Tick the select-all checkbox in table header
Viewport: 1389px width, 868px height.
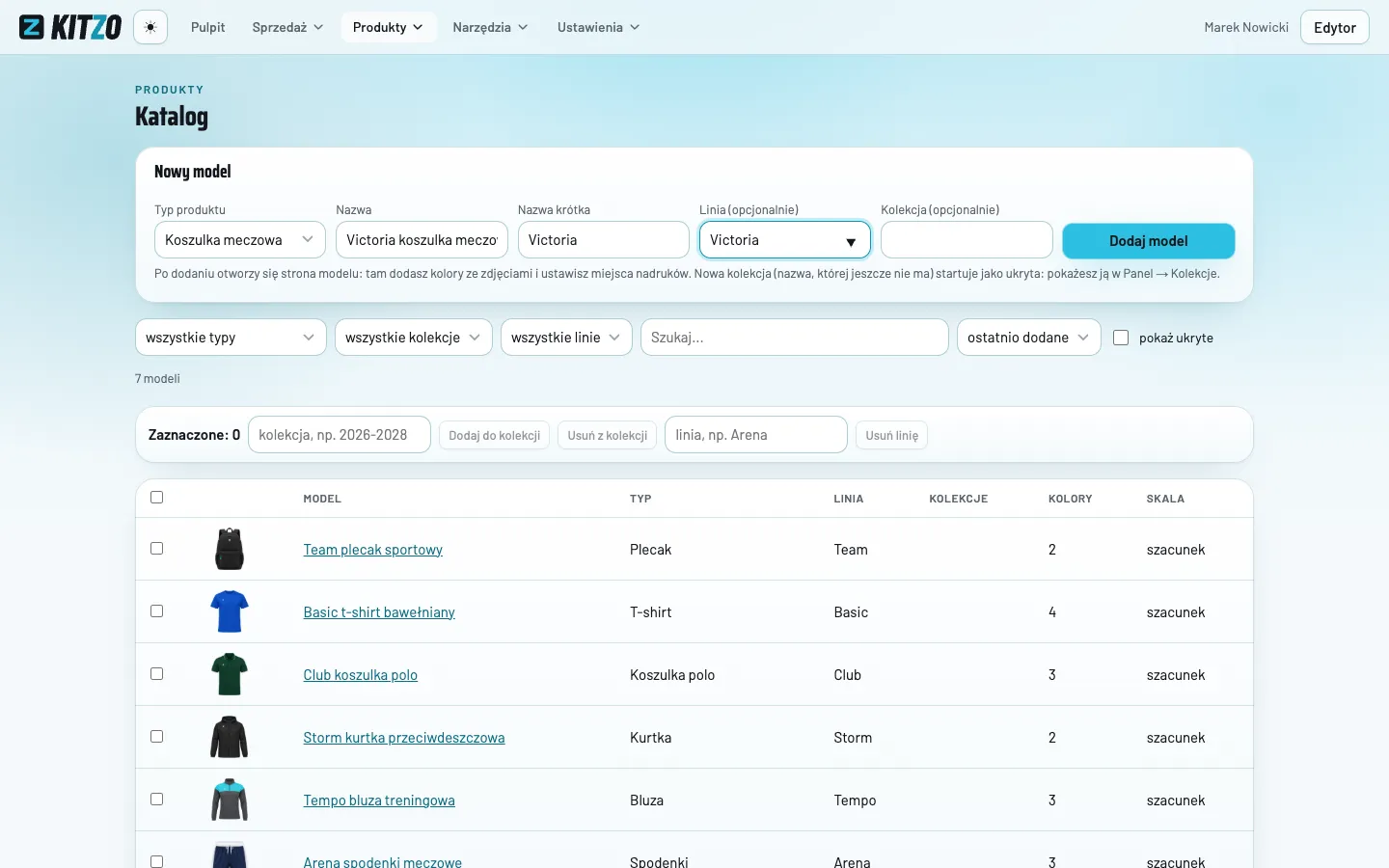[157, 498]
